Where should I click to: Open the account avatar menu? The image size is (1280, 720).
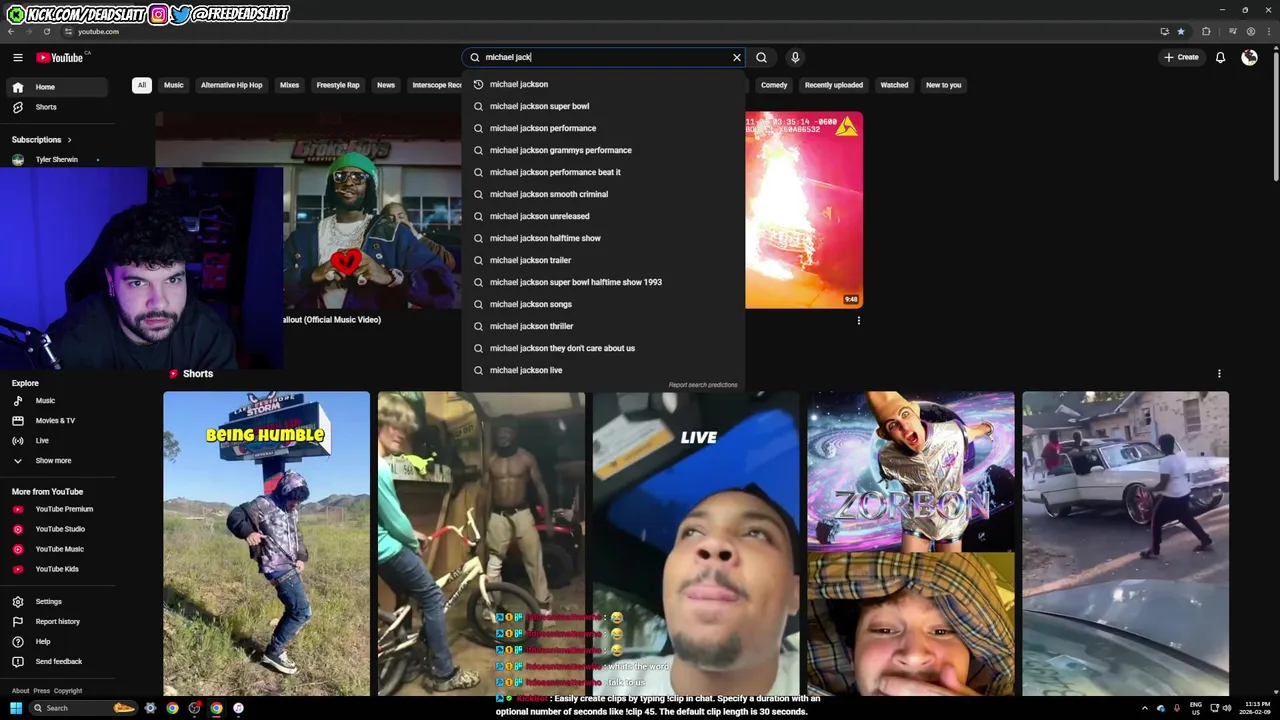1249,58
